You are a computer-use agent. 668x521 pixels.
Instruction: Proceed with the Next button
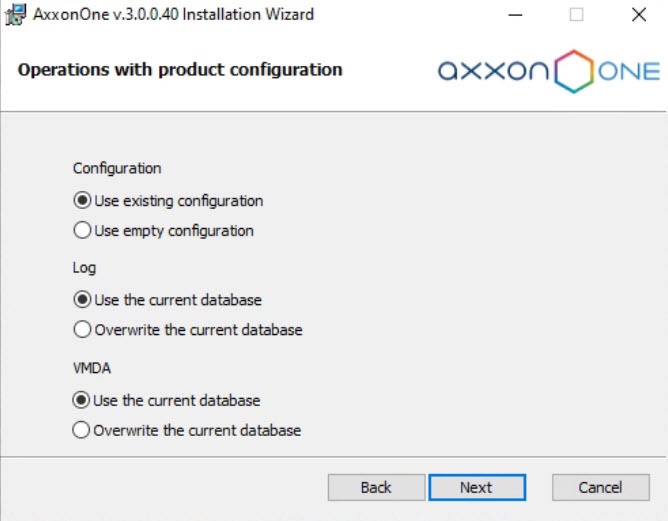coord(476,487)
